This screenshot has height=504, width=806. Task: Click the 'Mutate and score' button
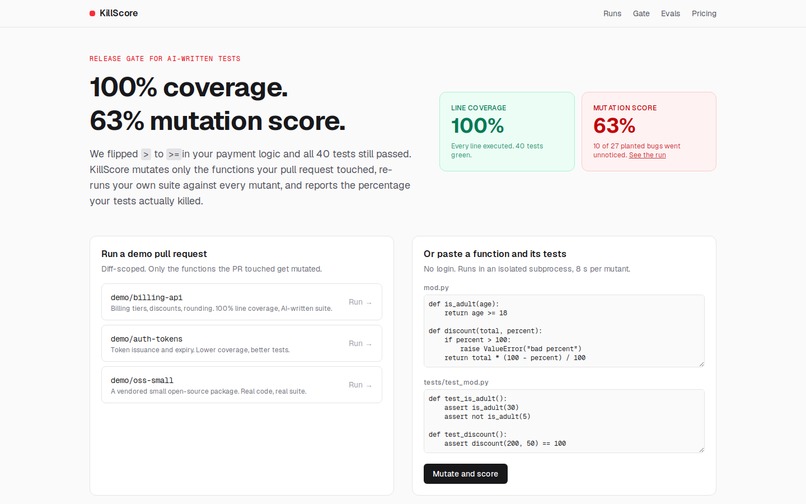pyautogui.click(x=465, y=474)
